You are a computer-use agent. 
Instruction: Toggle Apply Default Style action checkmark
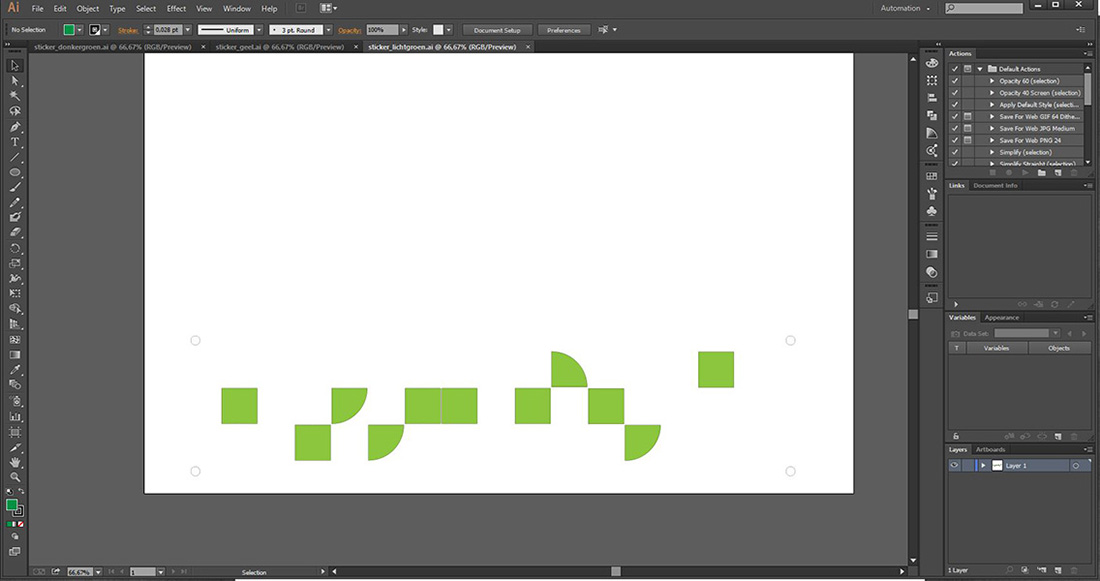(x=955, y=105)
